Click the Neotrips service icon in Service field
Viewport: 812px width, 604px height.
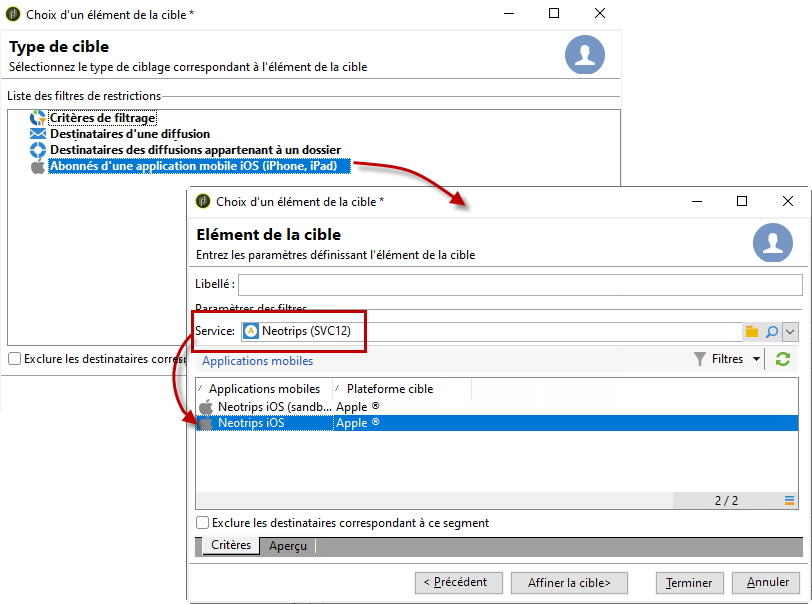click(x=251, y=332)
